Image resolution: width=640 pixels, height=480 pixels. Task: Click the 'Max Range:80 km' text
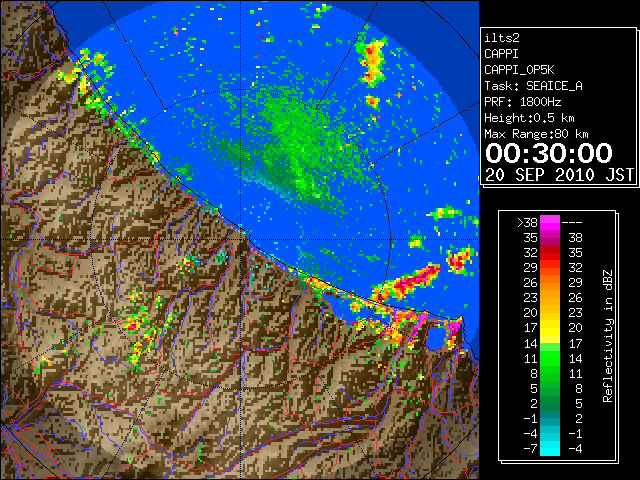click(x=536, y=134)
